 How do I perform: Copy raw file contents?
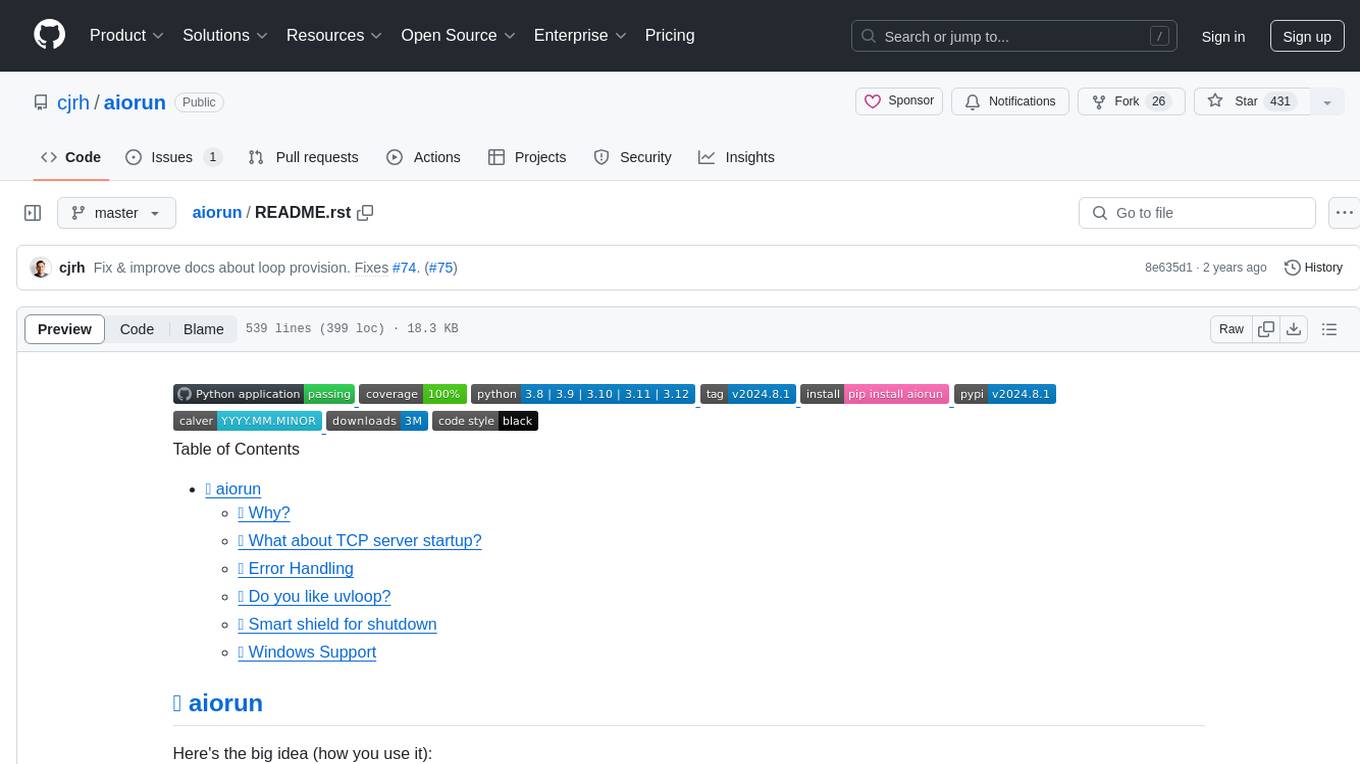pos(1266,329)
